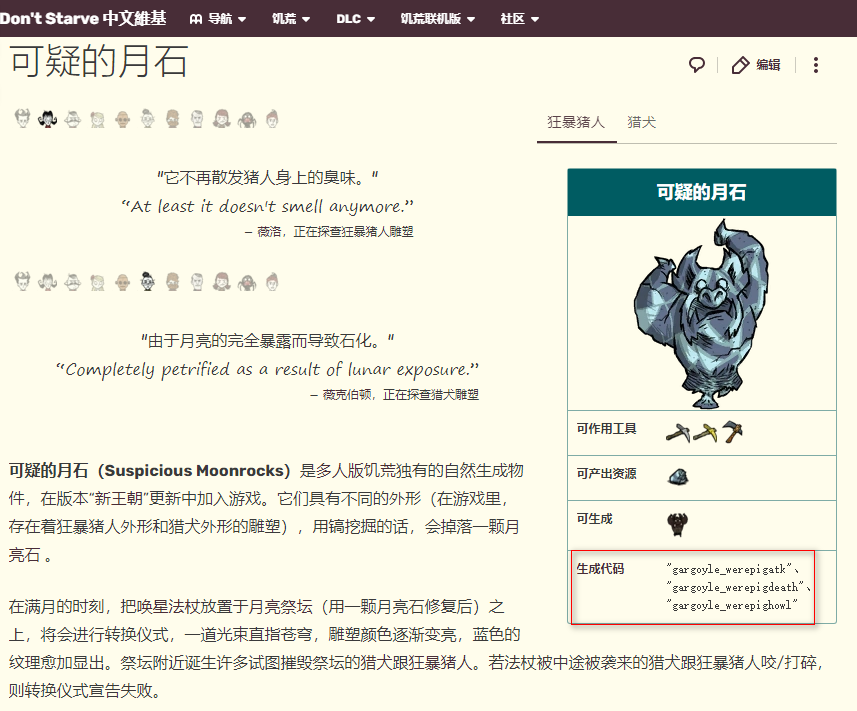Select highlighted Willow head in the upper quote row
857x711 pixels.
click(48, 118)
